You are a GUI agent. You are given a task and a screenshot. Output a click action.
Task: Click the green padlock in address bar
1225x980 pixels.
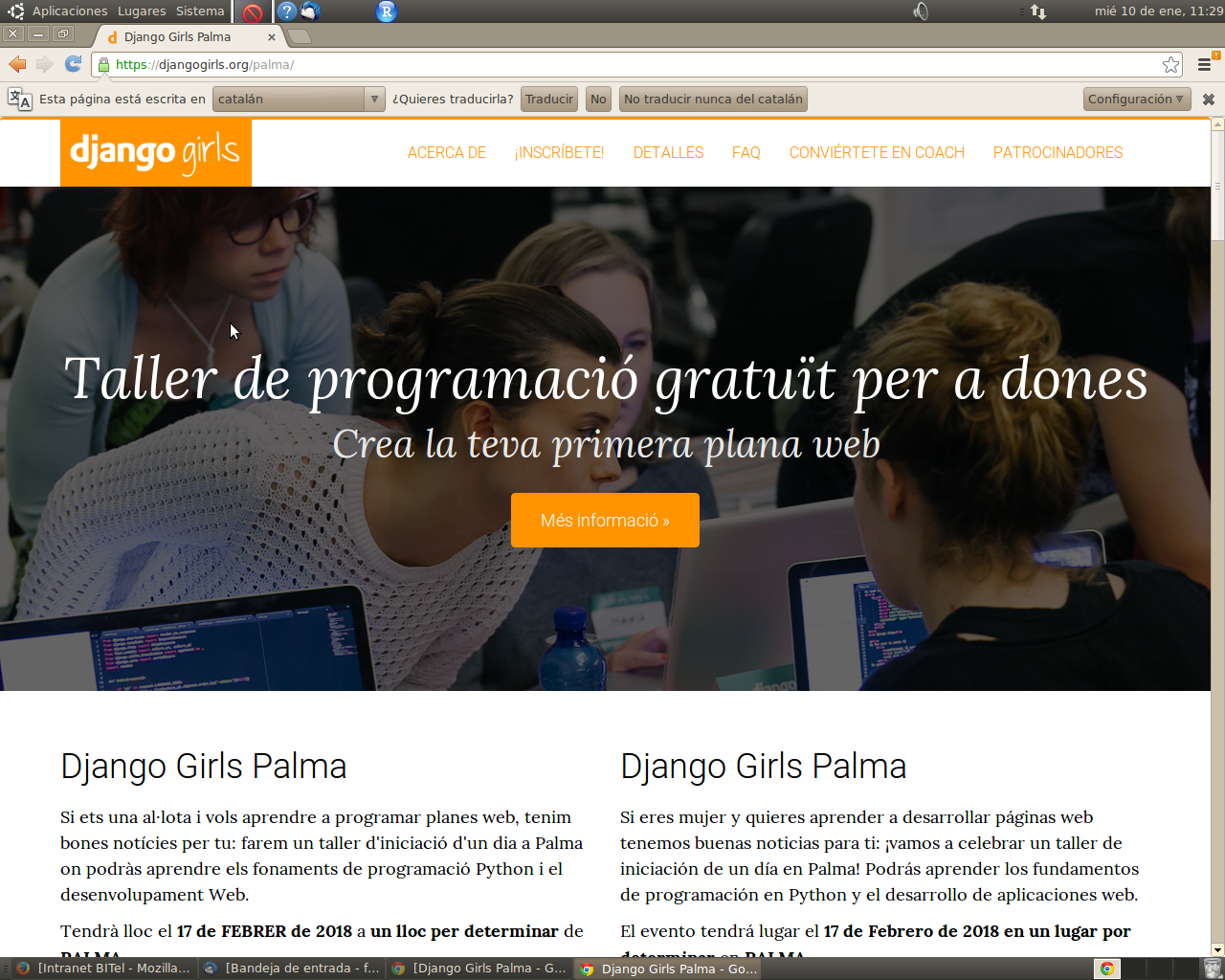[103, 65]
